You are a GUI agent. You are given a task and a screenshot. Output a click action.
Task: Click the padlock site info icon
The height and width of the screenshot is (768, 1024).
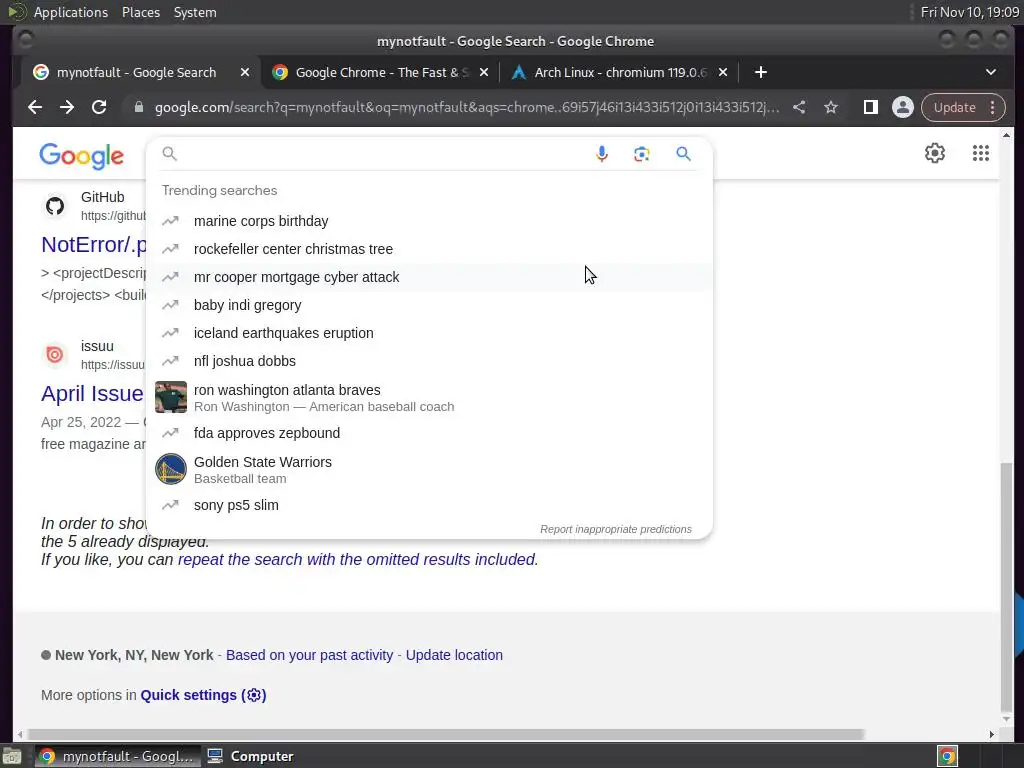(x=138, y=108)
